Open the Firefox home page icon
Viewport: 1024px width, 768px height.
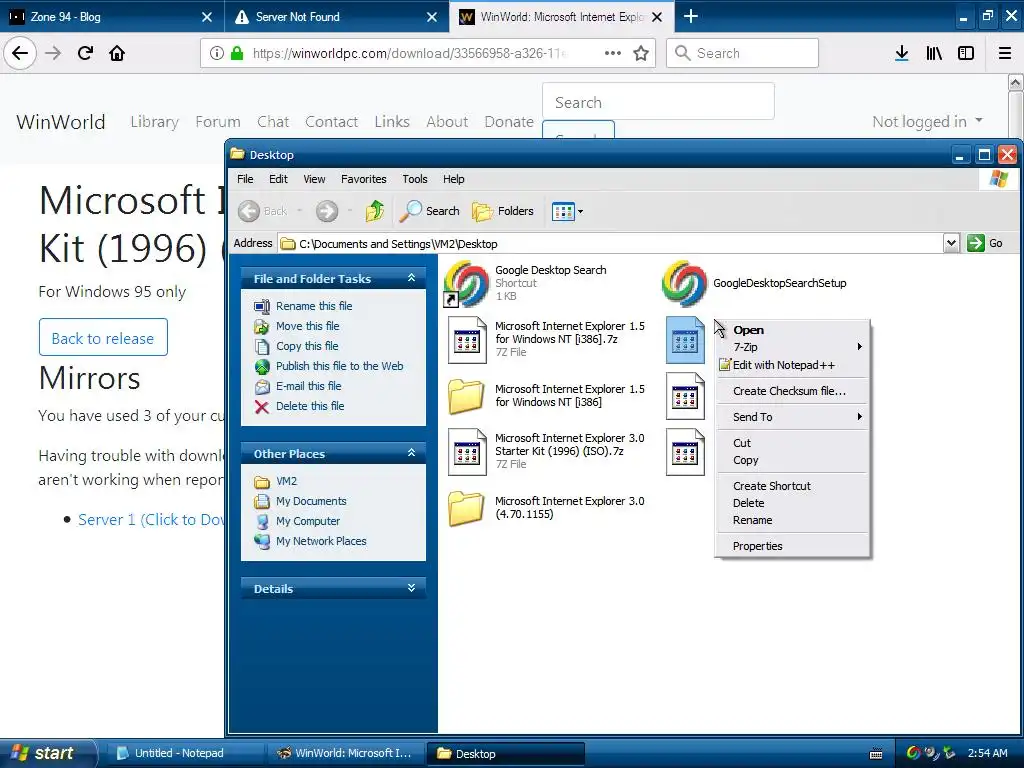(117, 53)
